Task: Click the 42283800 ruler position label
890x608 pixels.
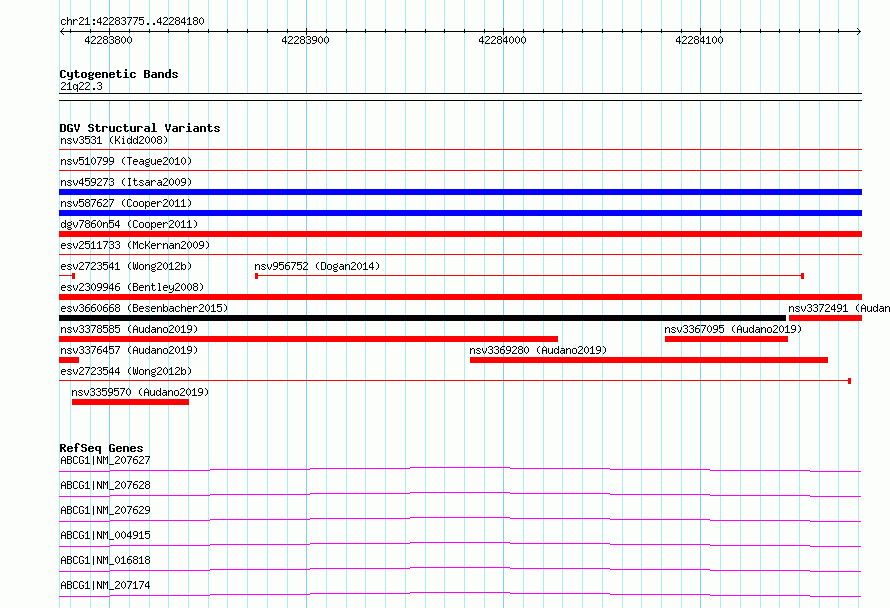Action: tap(108, 40)
